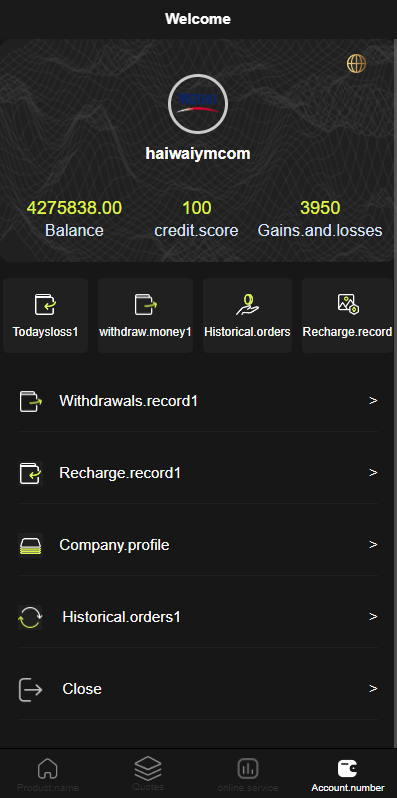Open the Historical.orders1 list entry
Viewport: 397px width, 798px height.
[x=198, y=617]
